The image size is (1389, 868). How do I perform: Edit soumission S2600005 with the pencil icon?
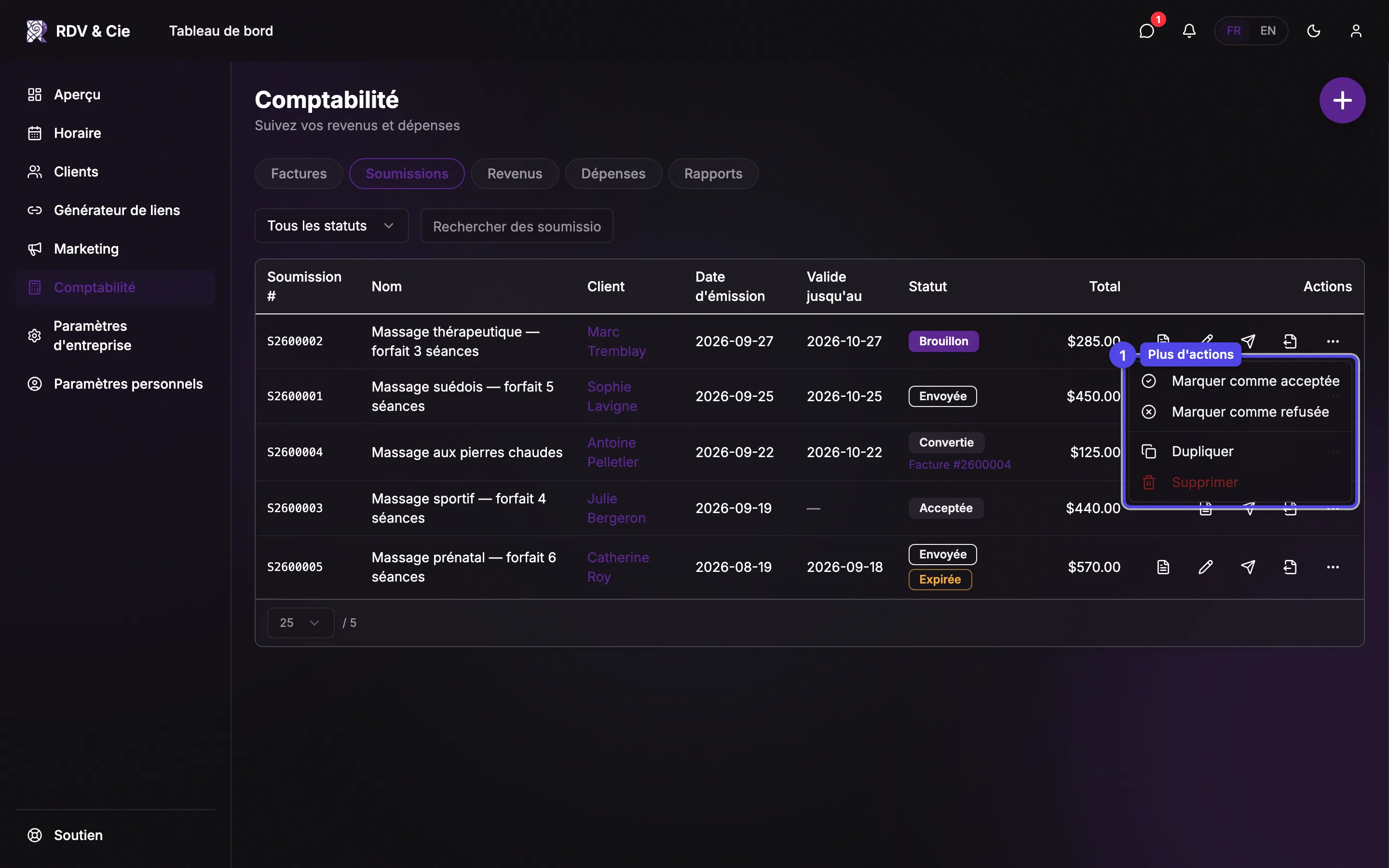point(1205,567)
